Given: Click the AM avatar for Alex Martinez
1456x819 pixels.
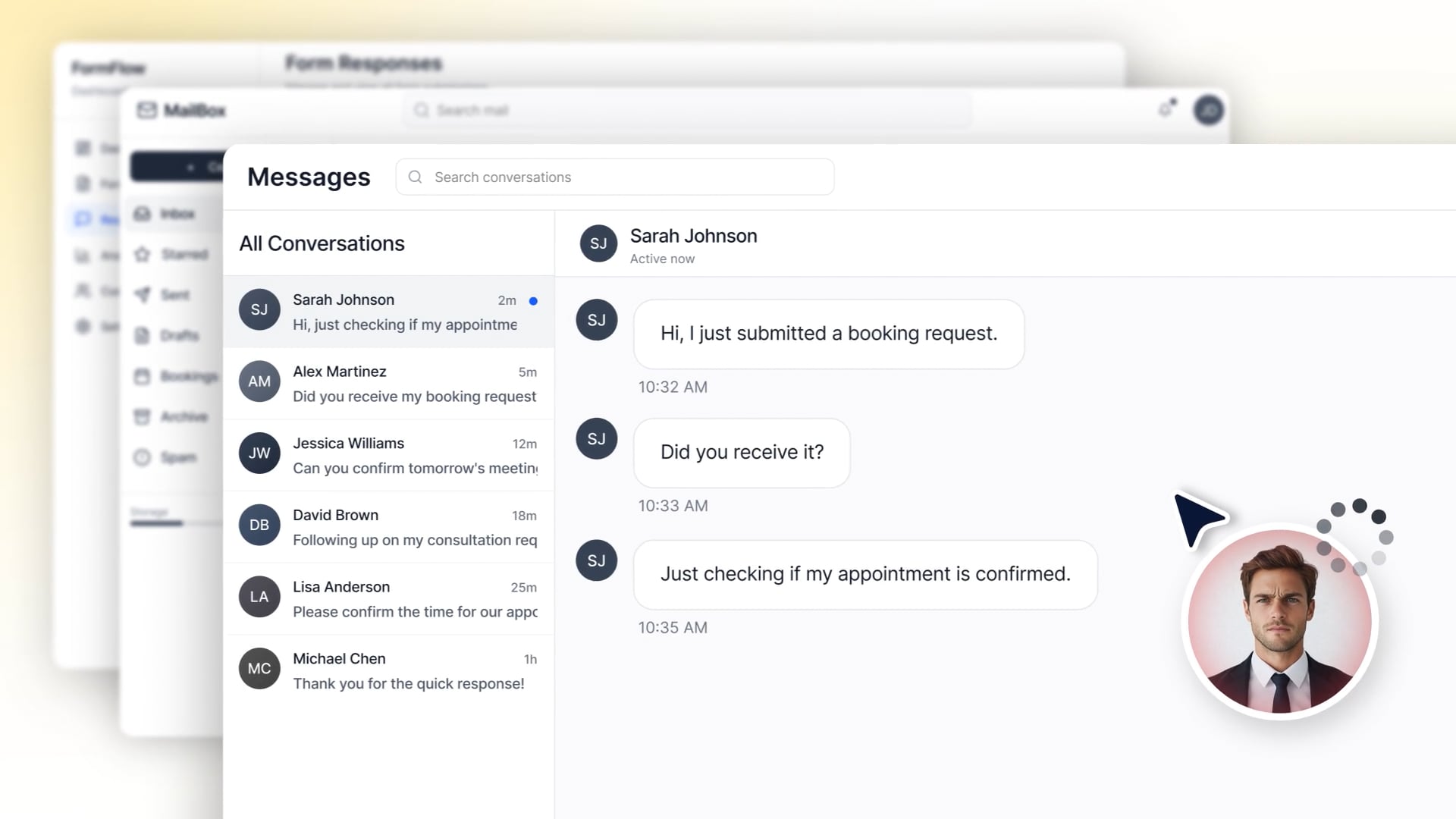Looking at the screenshot, I should click(259, 381).
